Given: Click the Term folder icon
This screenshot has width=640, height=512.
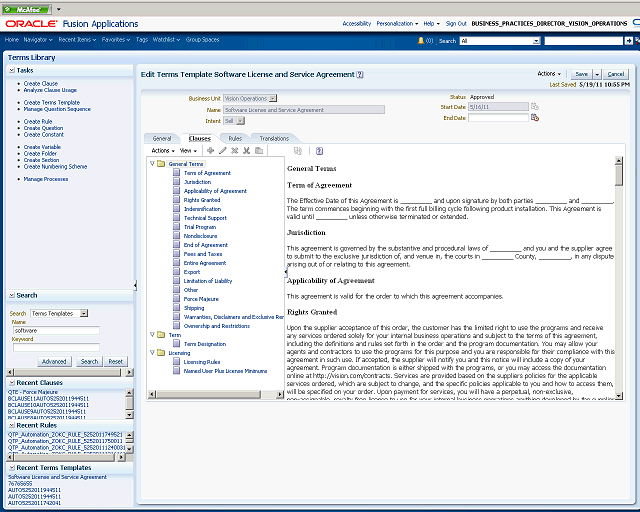Looking at the screenshot, I should 161,335.
